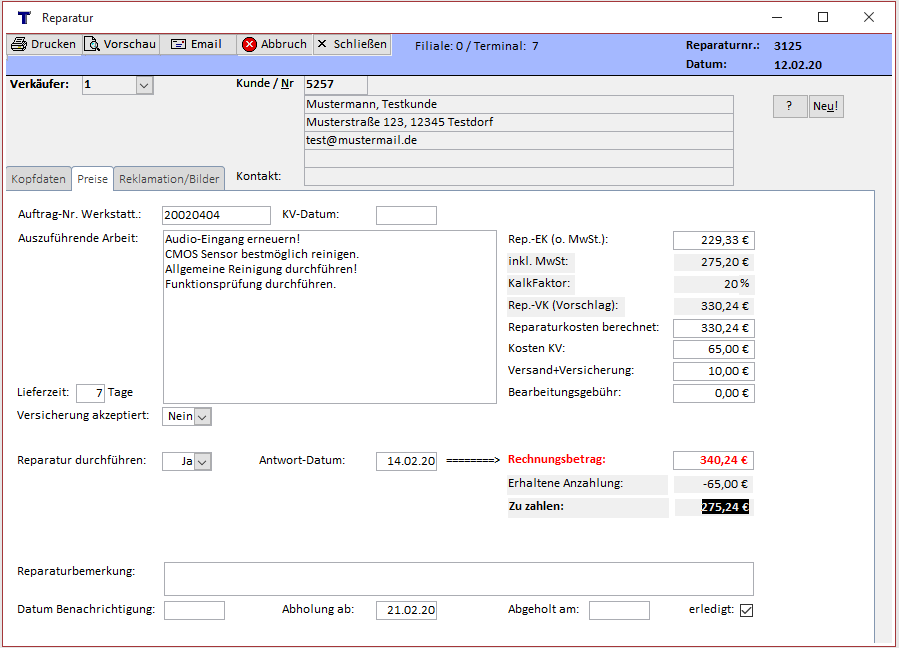Click the Rep.-VK (Vorschlag) value 330,24 €
Screen dimensions: 899x648
coord(714,306)
